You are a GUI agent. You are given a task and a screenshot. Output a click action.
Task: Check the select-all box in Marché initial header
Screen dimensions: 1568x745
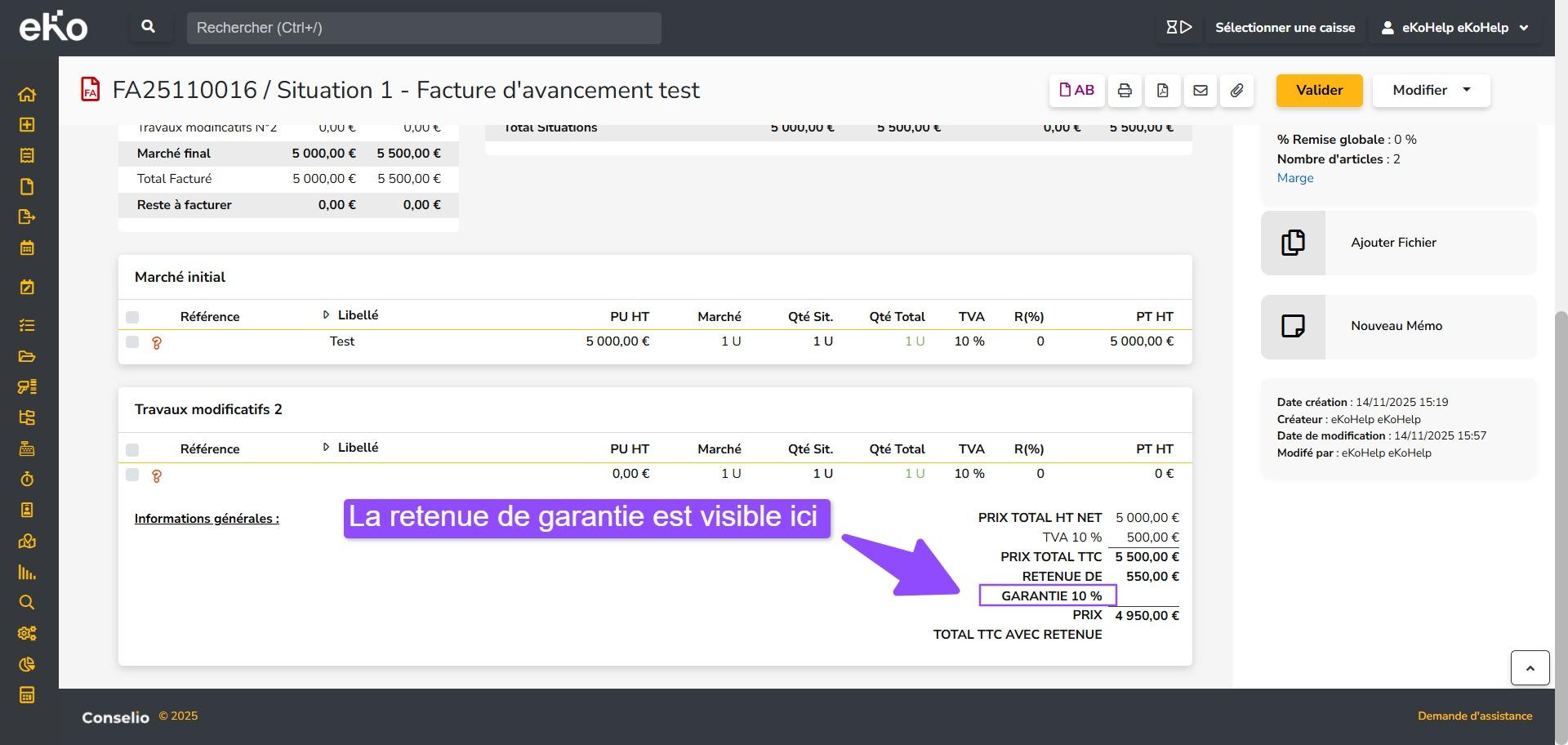[x=132, y=317]
